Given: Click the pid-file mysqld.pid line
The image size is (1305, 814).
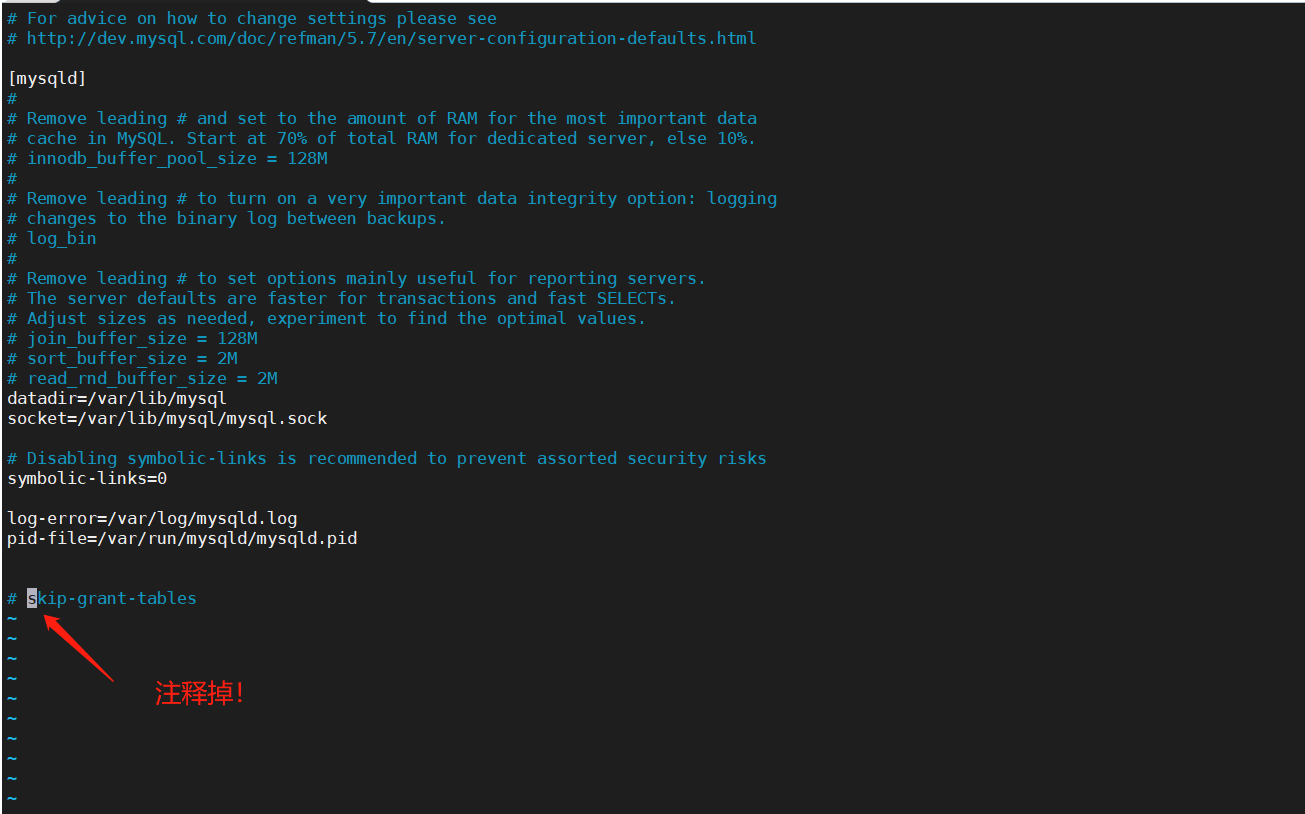Looking at the screenshot, I should coord(182,538).
